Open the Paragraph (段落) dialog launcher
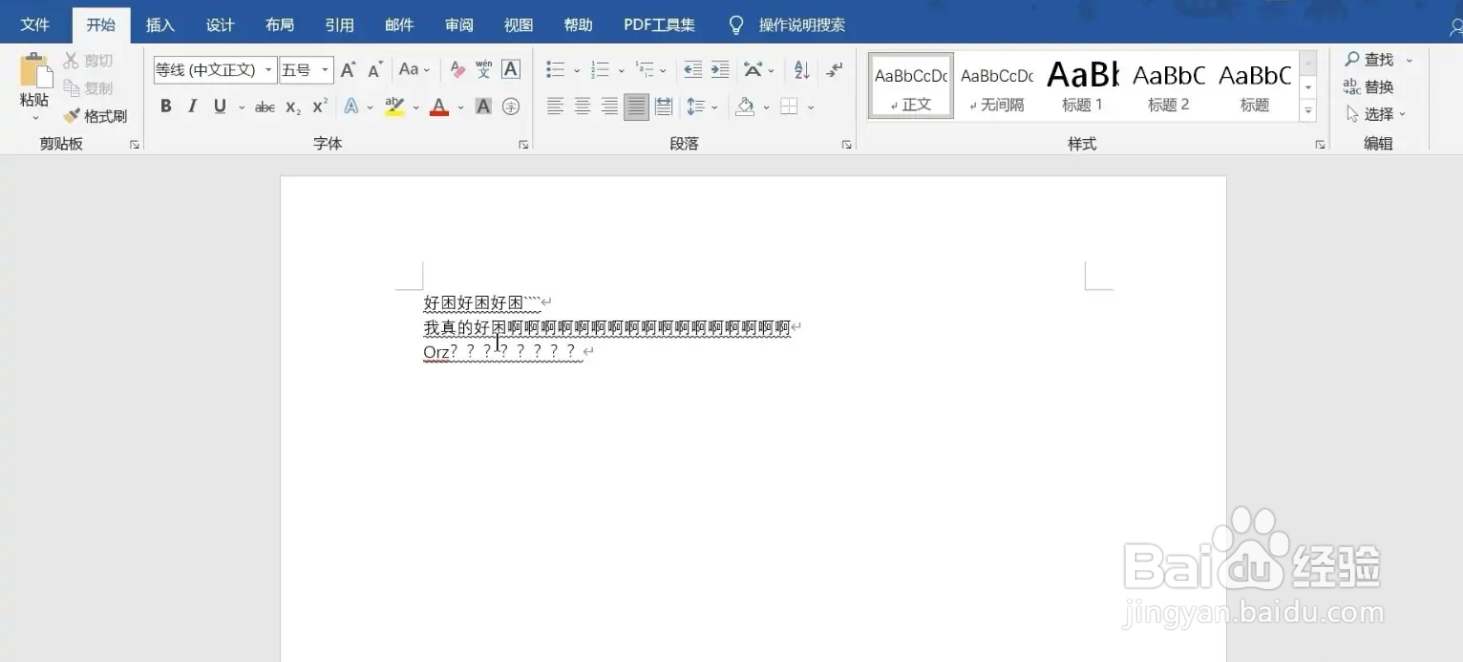This screenshot has width=1463, height=662. pyautogui.click(x=846, y=145)
